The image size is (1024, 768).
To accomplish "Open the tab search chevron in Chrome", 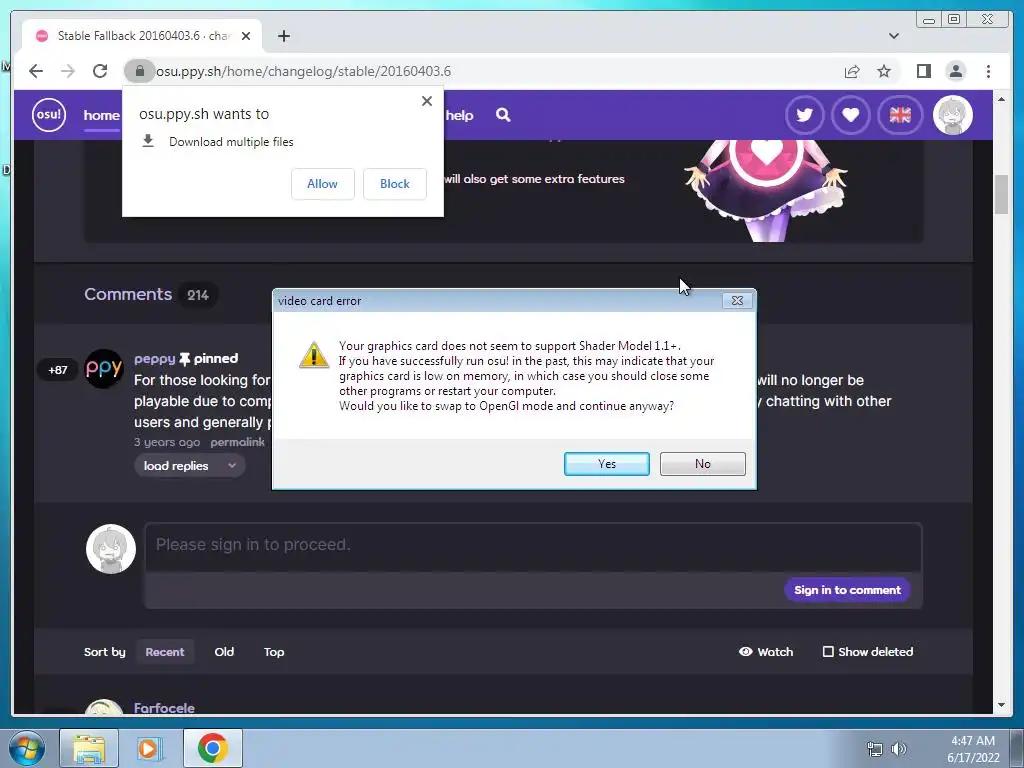I will coord(893,36).
